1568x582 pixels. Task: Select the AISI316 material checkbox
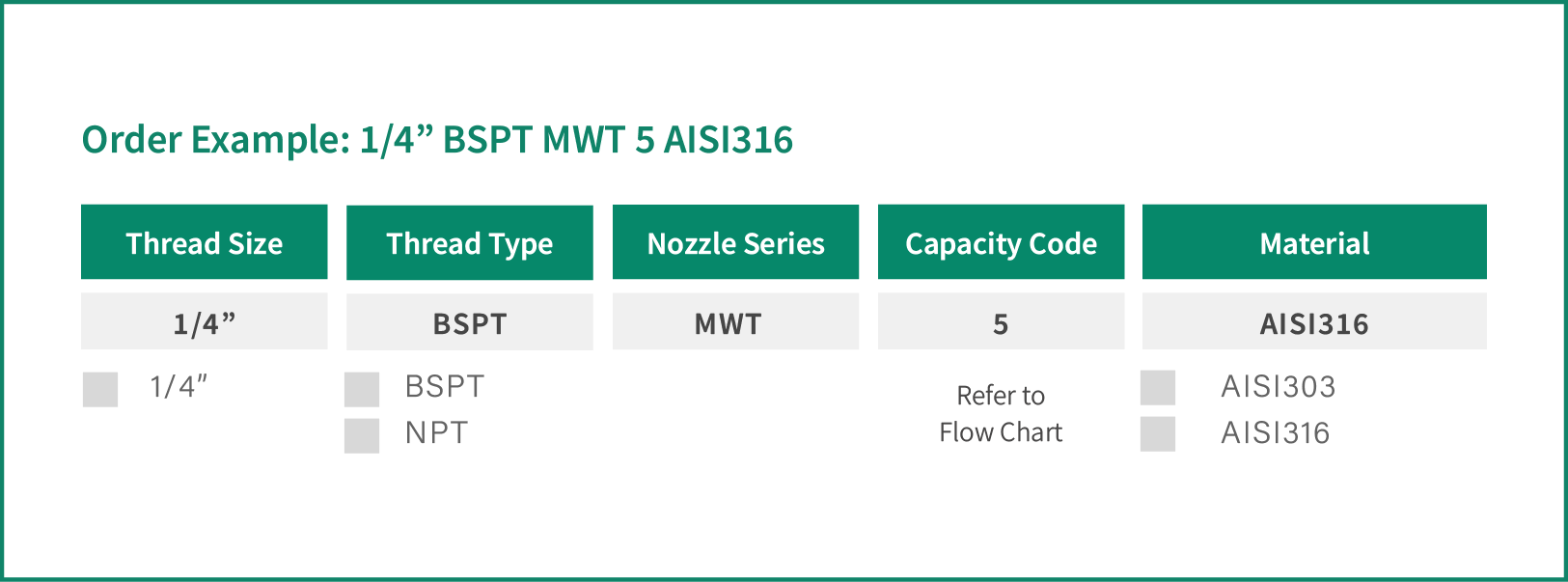point(1158,433)
